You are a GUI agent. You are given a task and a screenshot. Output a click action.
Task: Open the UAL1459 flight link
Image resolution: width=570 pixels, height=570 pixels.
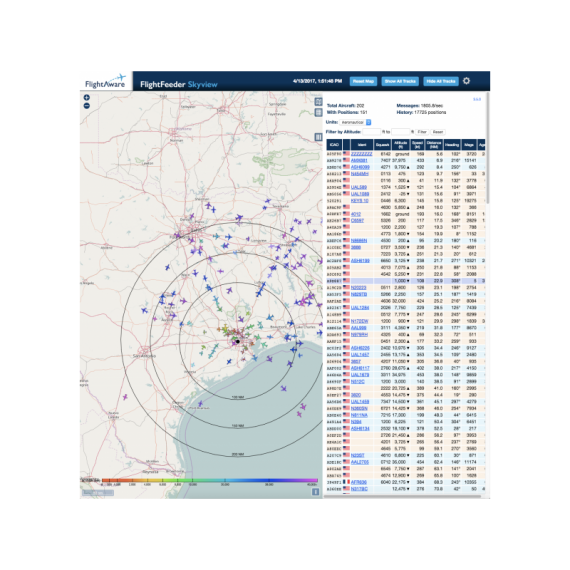pos(360,402)
